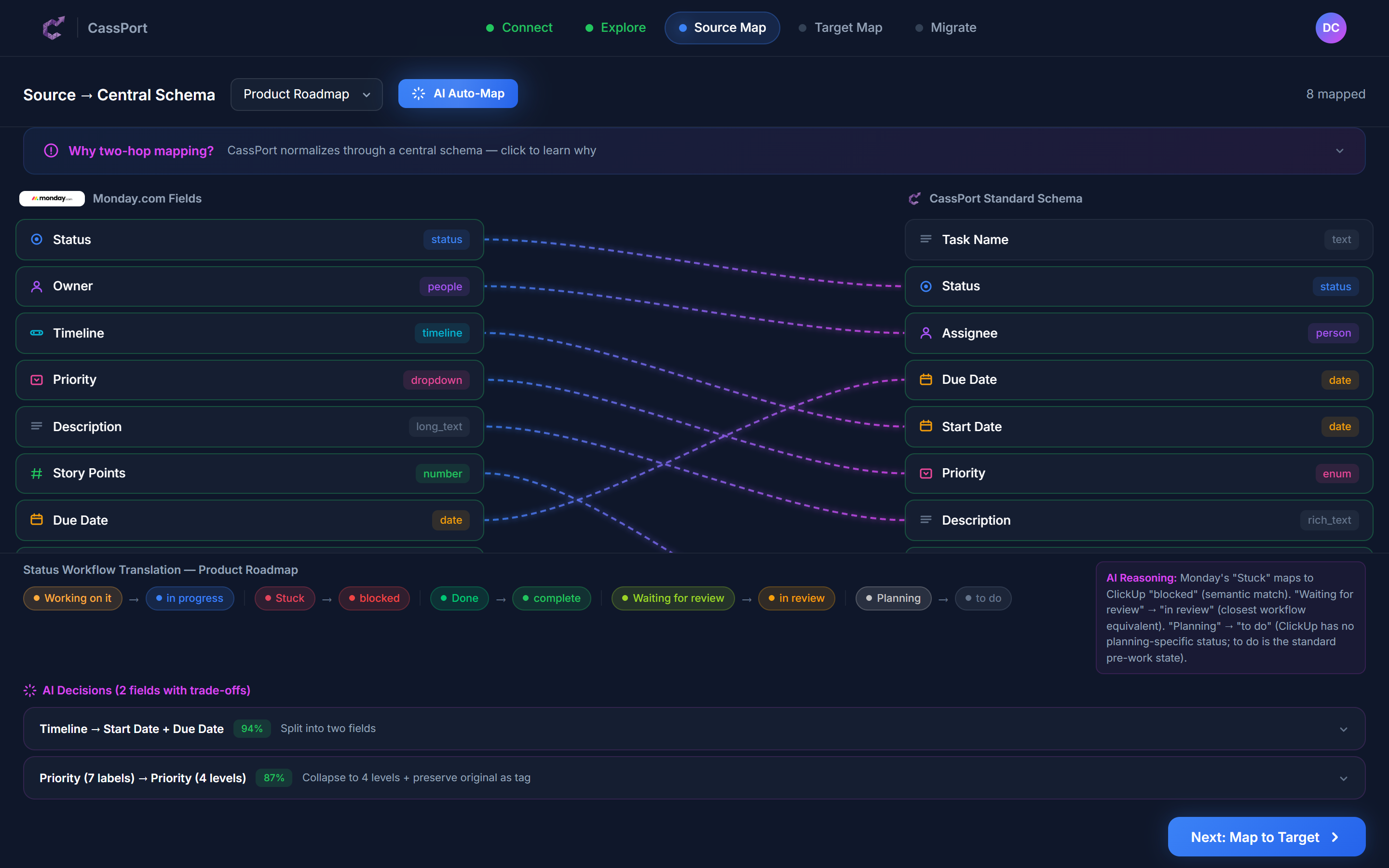The height and width of the screenshot is (868, 1389).
Task: Click the Story Points hash icon
Action: coord(36,473)
